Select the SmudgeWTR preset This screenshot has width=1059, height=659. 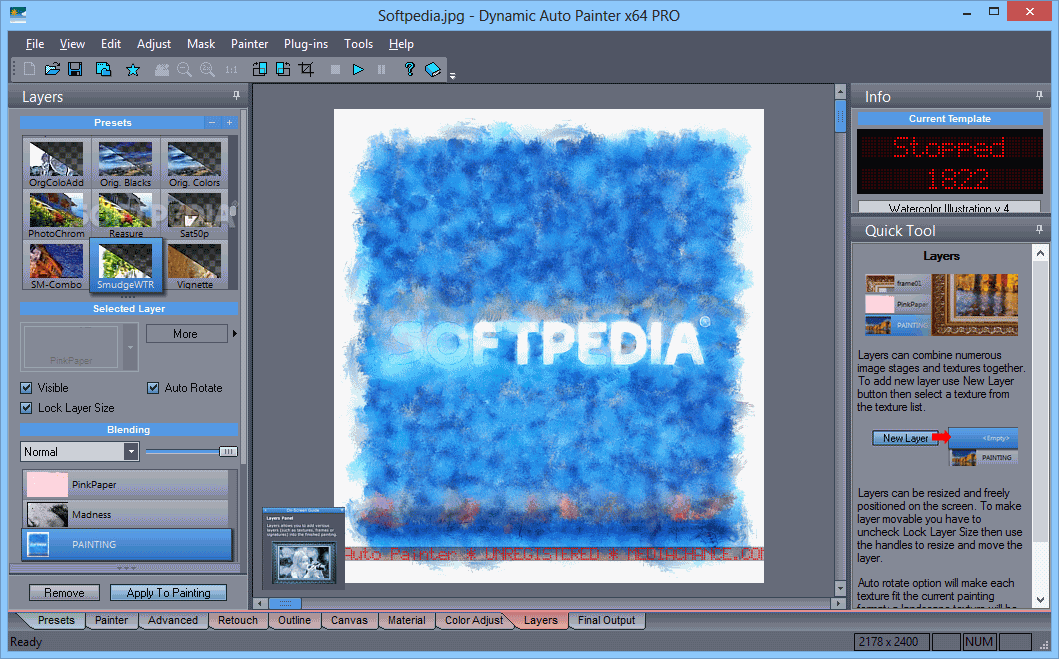pos(126,265)
